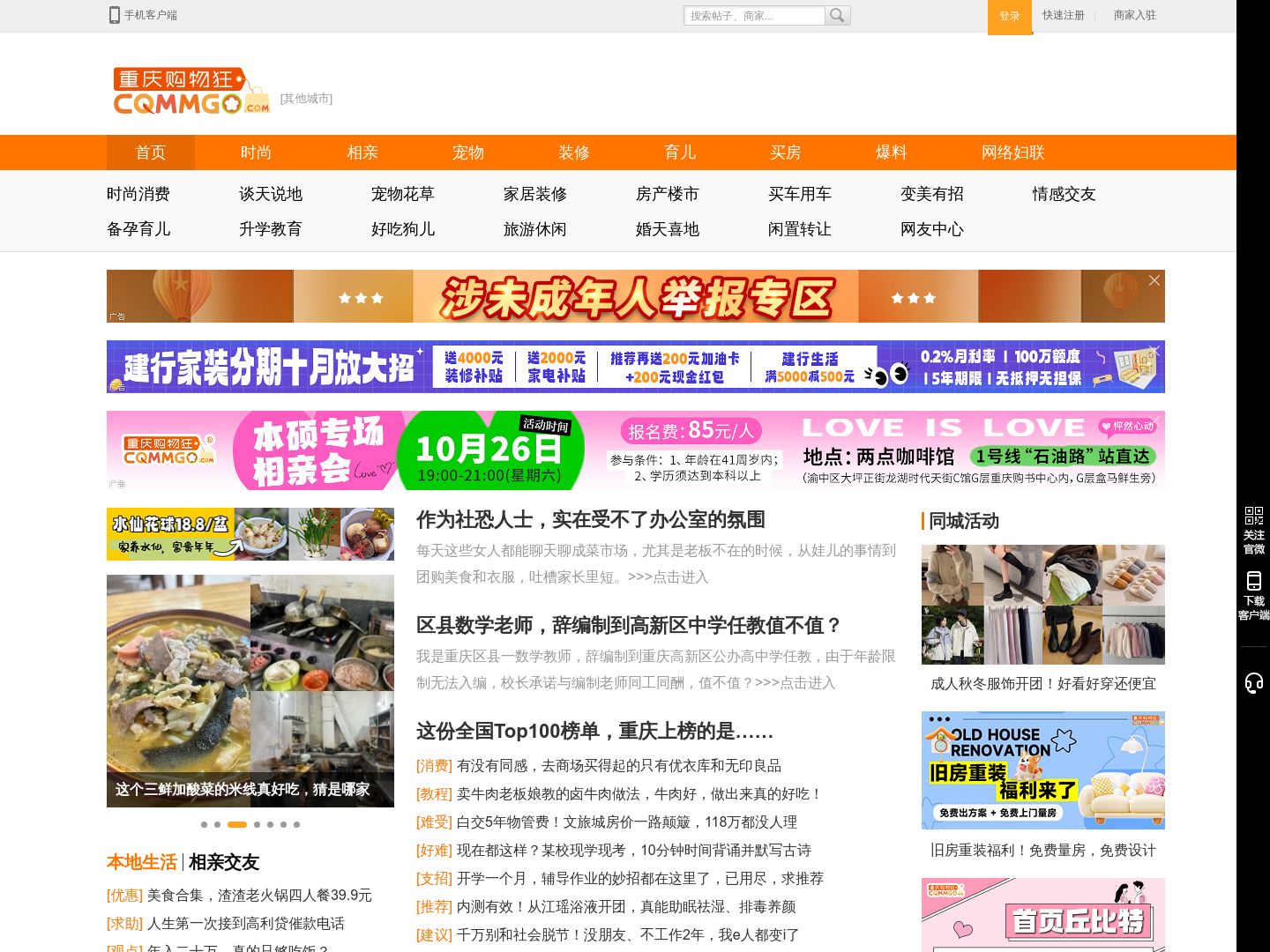The height and width of the screenshot is (952, 1270).
Task: Go to 宠物花草 forum section
Action: [x=403, y=194]
